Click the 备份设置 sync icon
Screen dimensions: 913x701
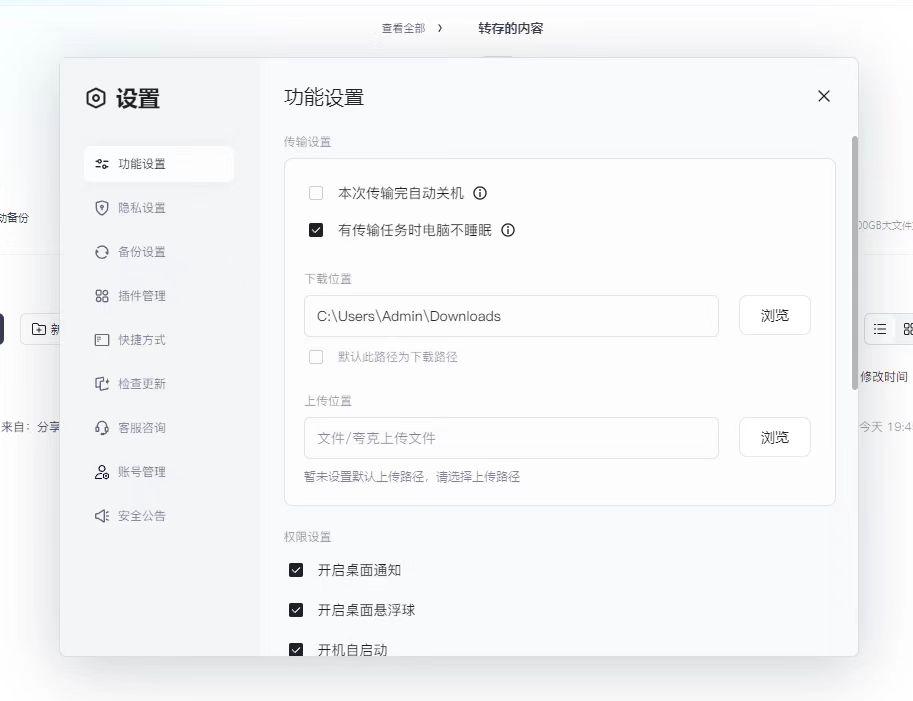tap(101, 252)
